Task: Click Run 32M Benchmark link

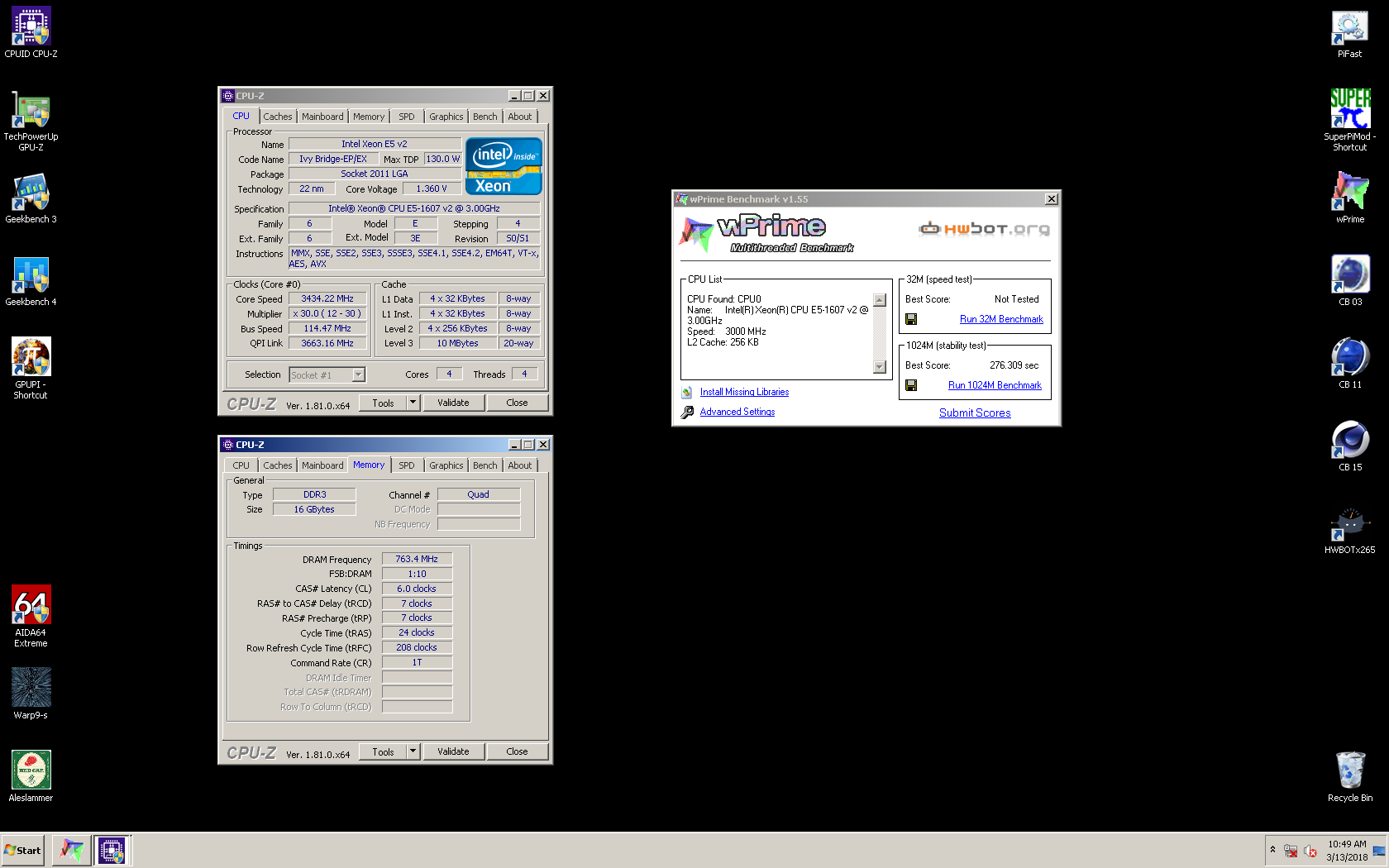Action: pyautogui.click(x=1001, y=319)
